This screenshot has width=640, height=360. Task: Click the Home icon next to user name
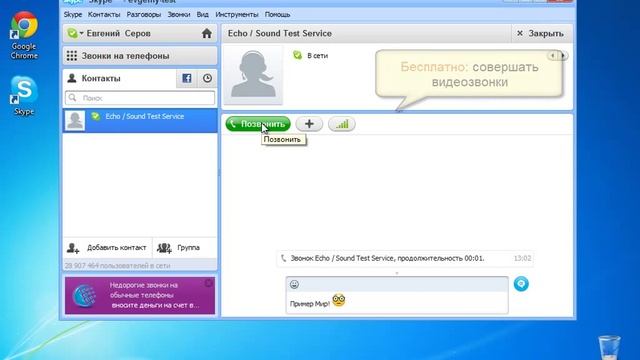coord(207,33)
